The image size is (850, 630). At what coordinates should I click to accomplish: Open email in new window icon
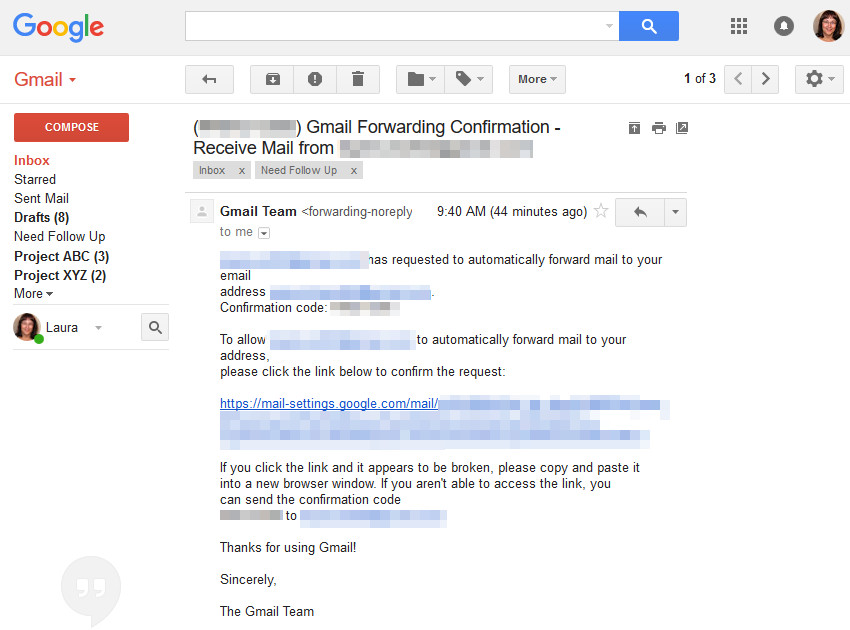tap(682, 128)
